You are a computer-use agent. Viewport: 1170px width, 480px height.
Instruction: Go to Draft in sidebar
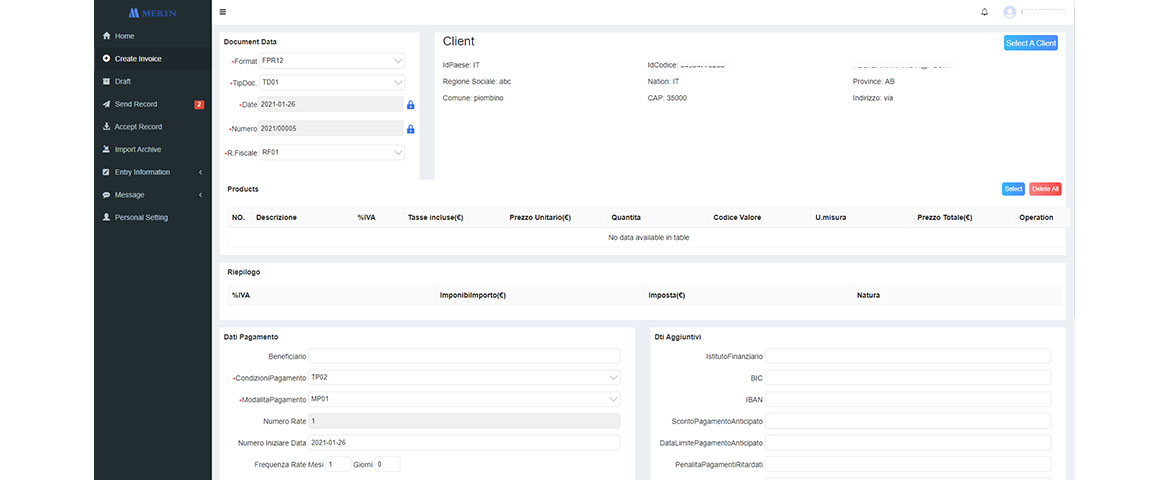[x=123, y=81]
